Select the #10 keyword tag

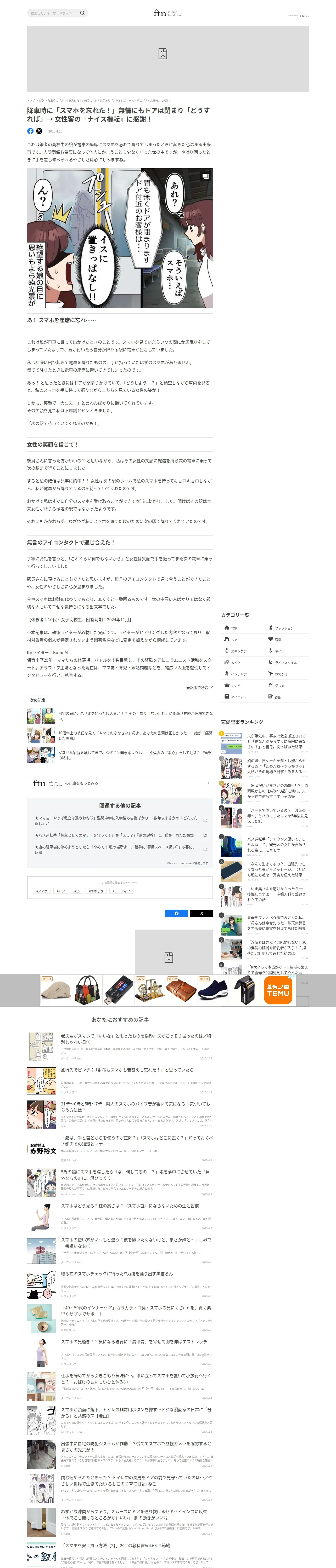pos(77,891)
